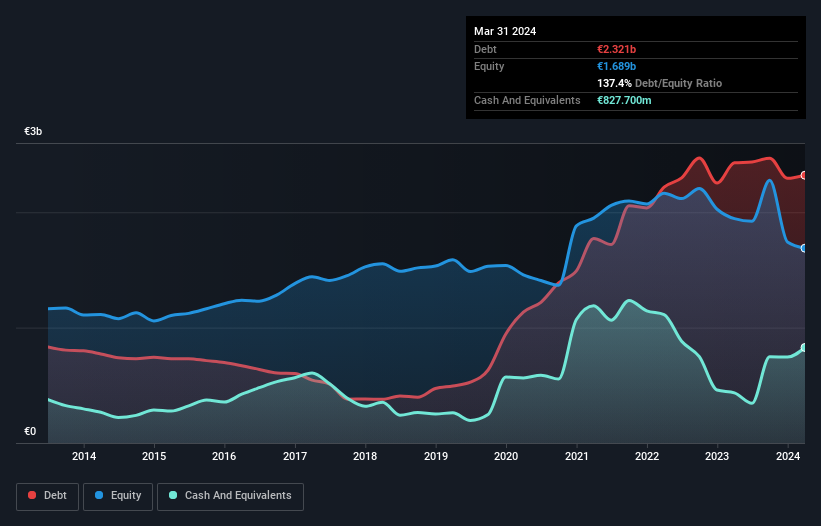Click the Mar 31 2024 tooltip date
The image size is (821, 526).
[505, 31]
